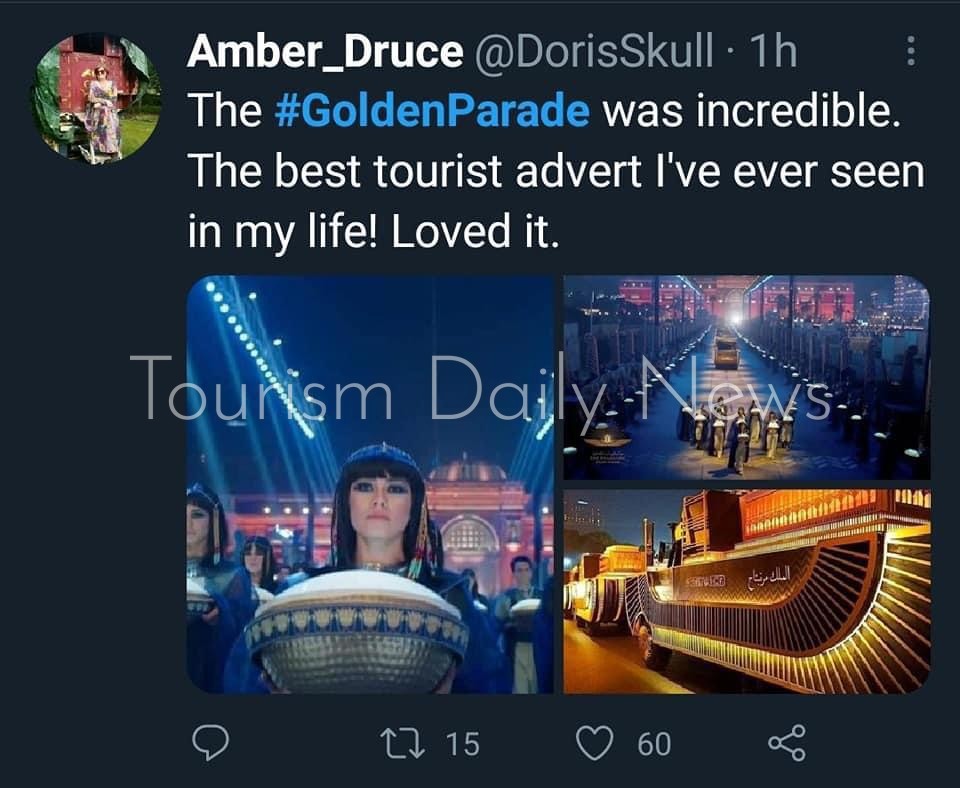
Task: Click the like count of 60
Action: (654, 744)
